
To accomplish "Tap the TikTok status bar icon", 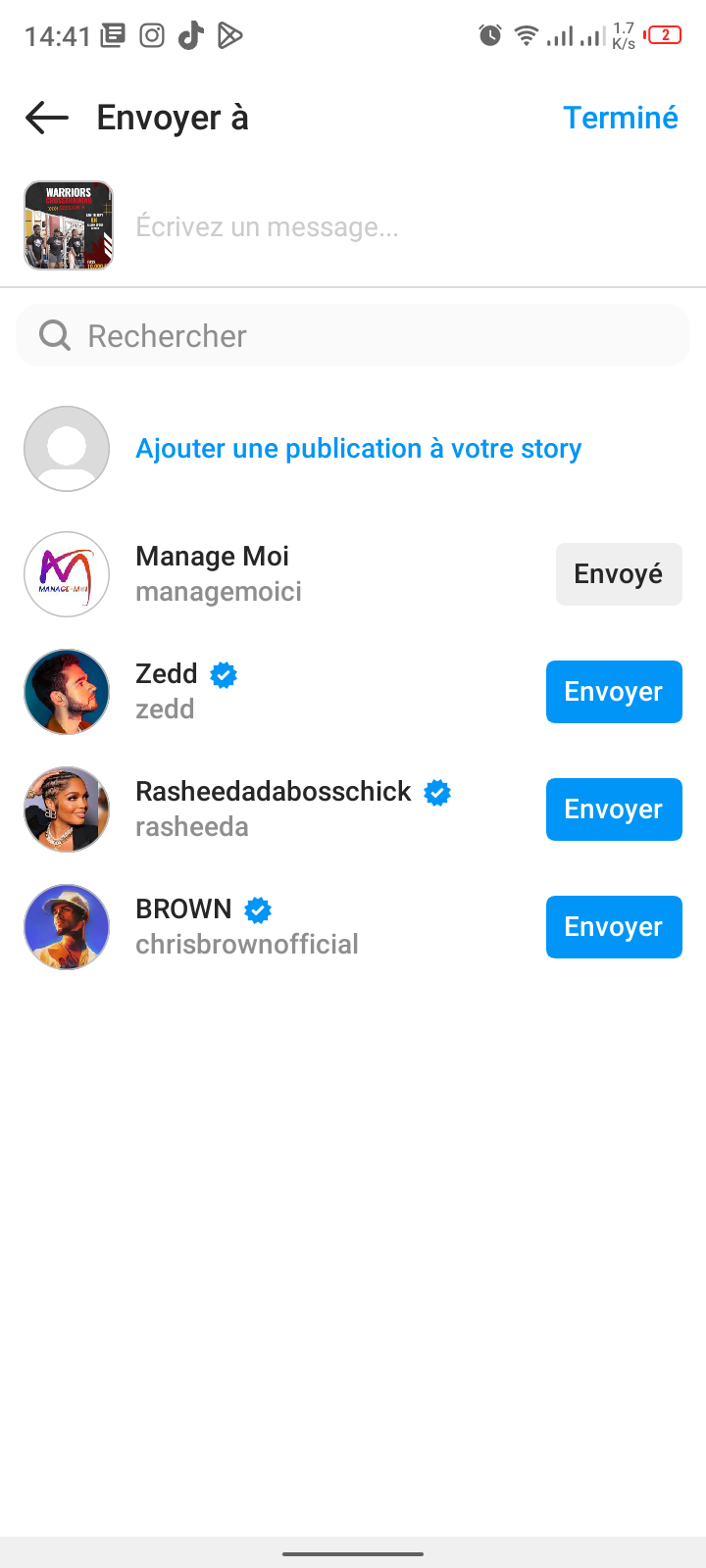I will click(190, 36).
